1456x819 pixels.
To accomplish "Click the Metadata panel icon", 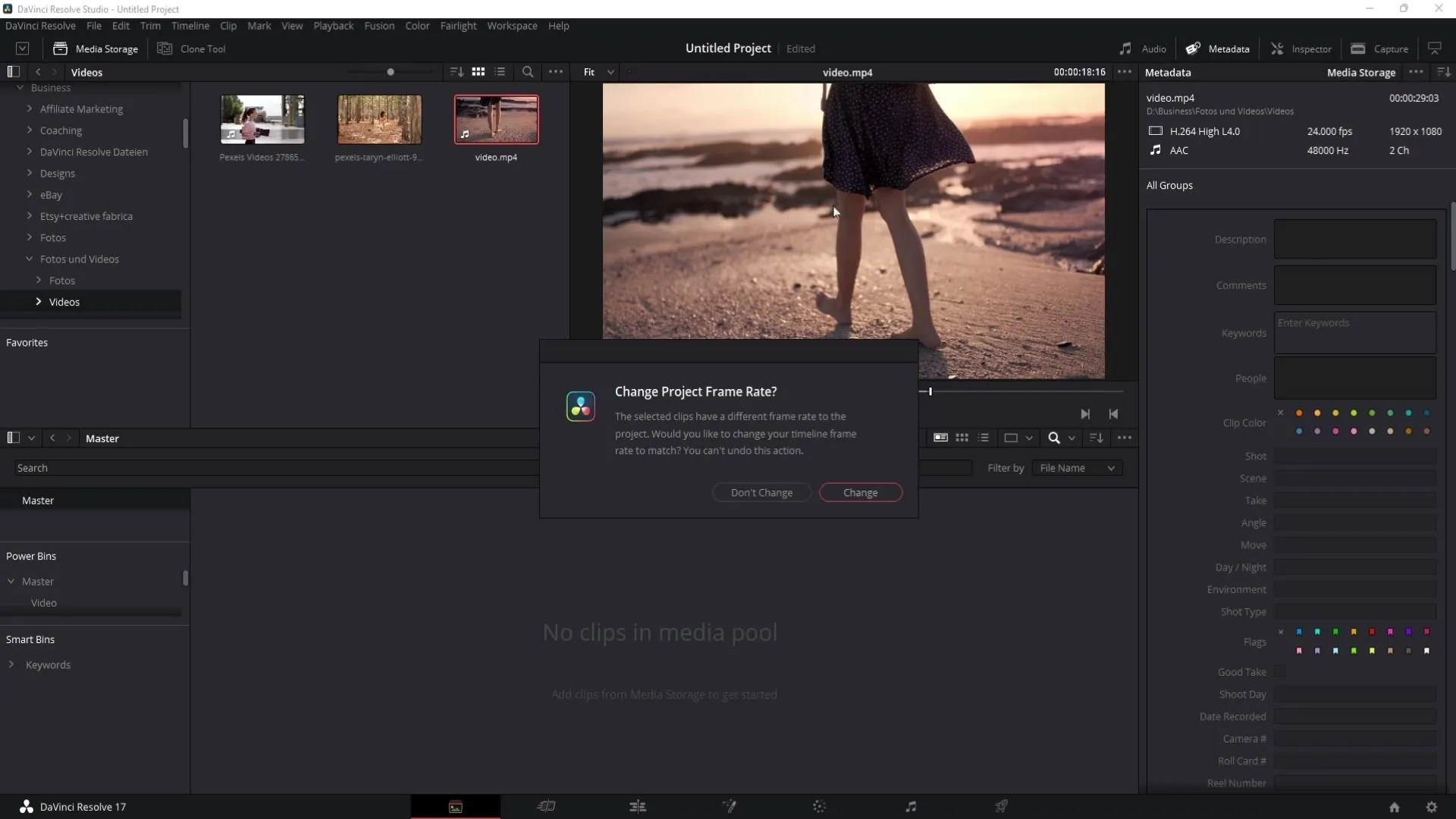I will pyautogui.click(x=1192, y=48).
